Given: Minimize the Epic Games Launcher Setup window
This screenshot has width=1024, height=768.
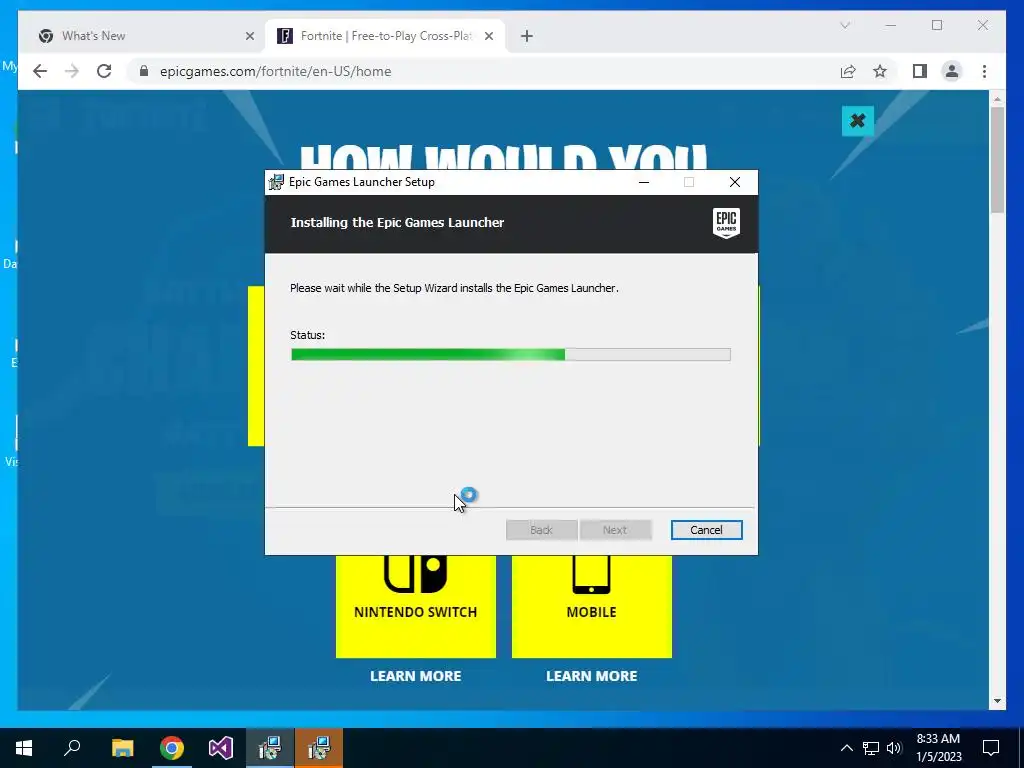Looking at the screenshot, I should pos(643,182).
